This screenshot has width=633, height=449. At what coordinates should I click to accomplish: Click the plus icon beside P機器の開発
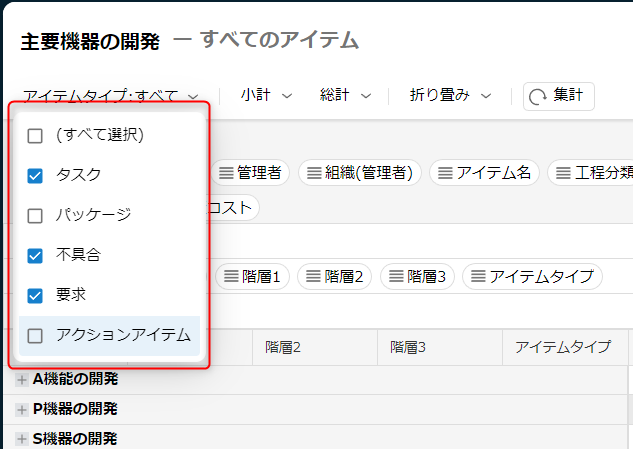pos(22,409)
